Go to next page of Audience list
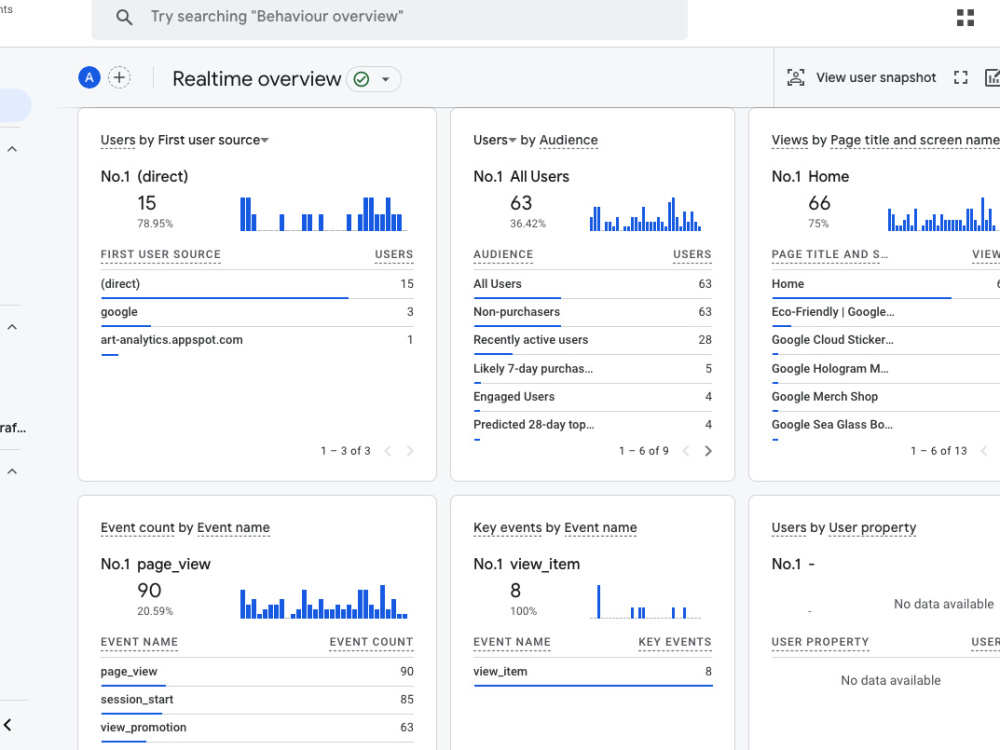This screenshot has width=1000, height=750. [x=708, y=451]
